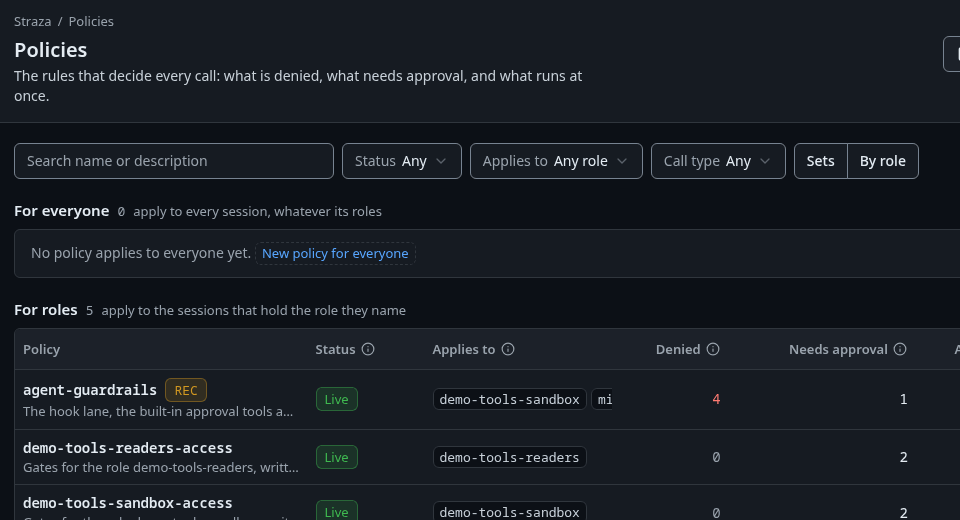Screen dimensions: 960x520
Task: Click the Applies to column header
Action: coord(463,349)
